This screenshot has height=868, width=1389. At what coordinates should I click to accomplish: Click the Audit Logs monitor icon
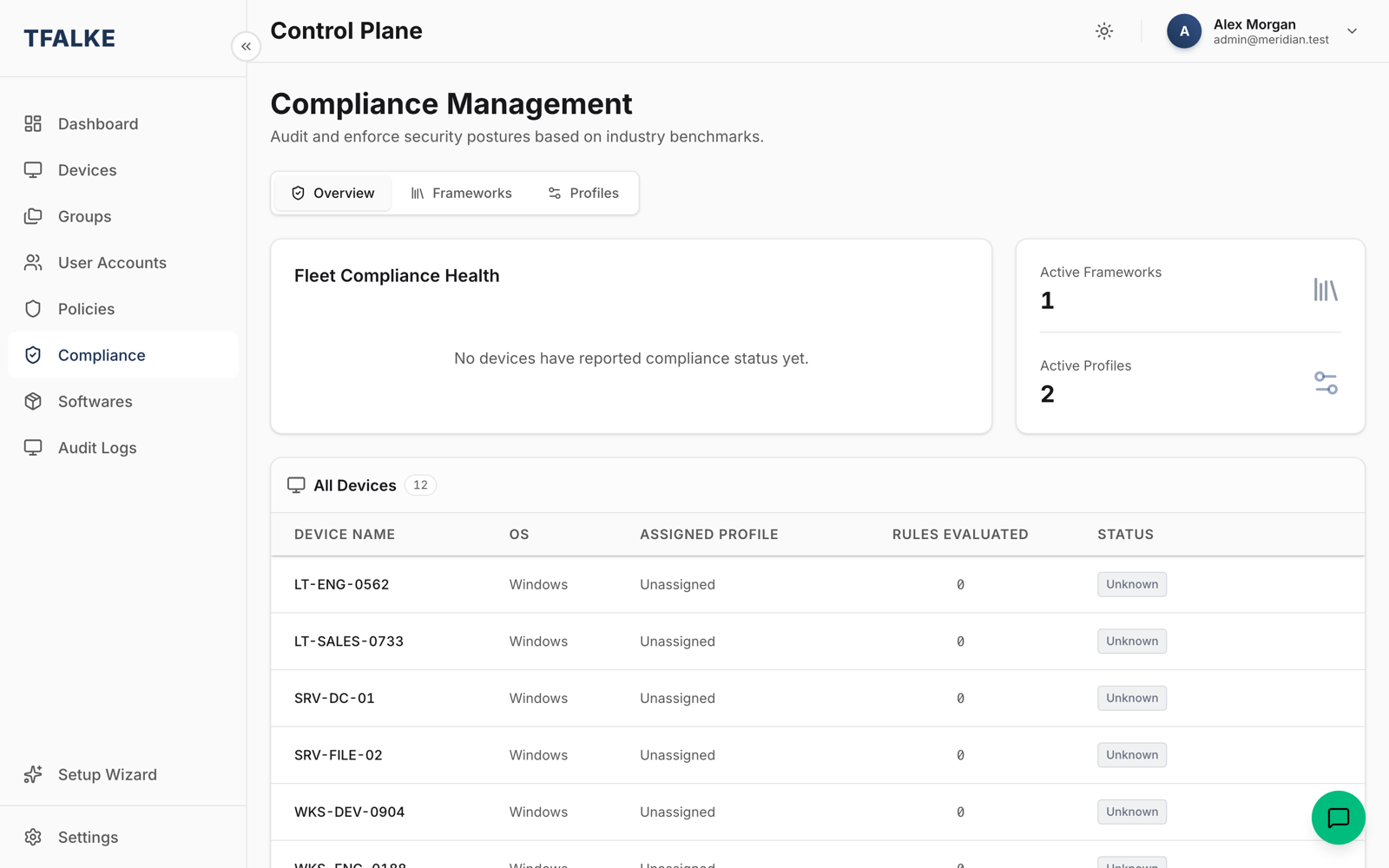pyautogui.click(x=33, y=448)
